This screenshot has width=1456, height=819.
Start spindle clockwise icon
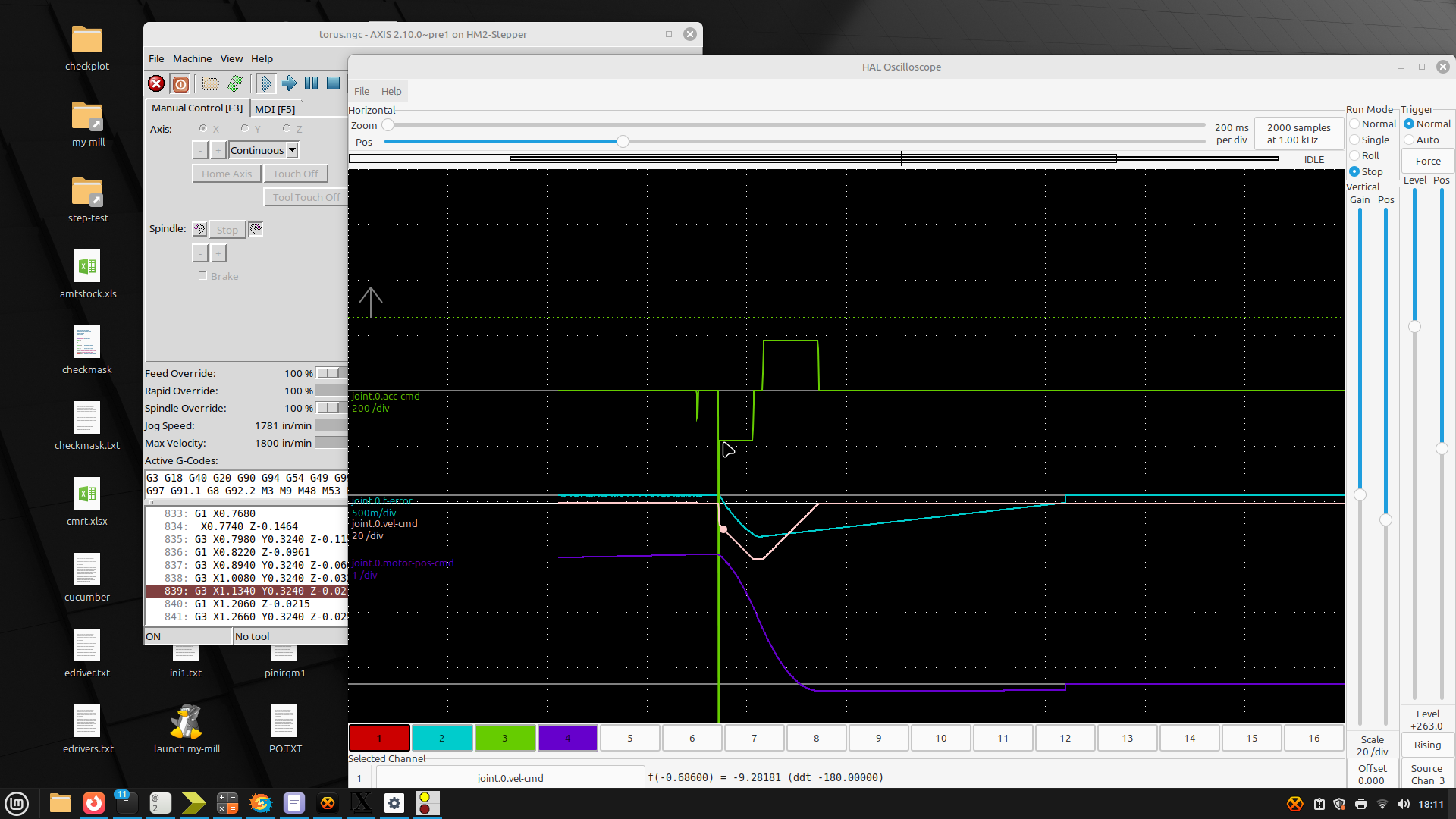click(256, 229)
